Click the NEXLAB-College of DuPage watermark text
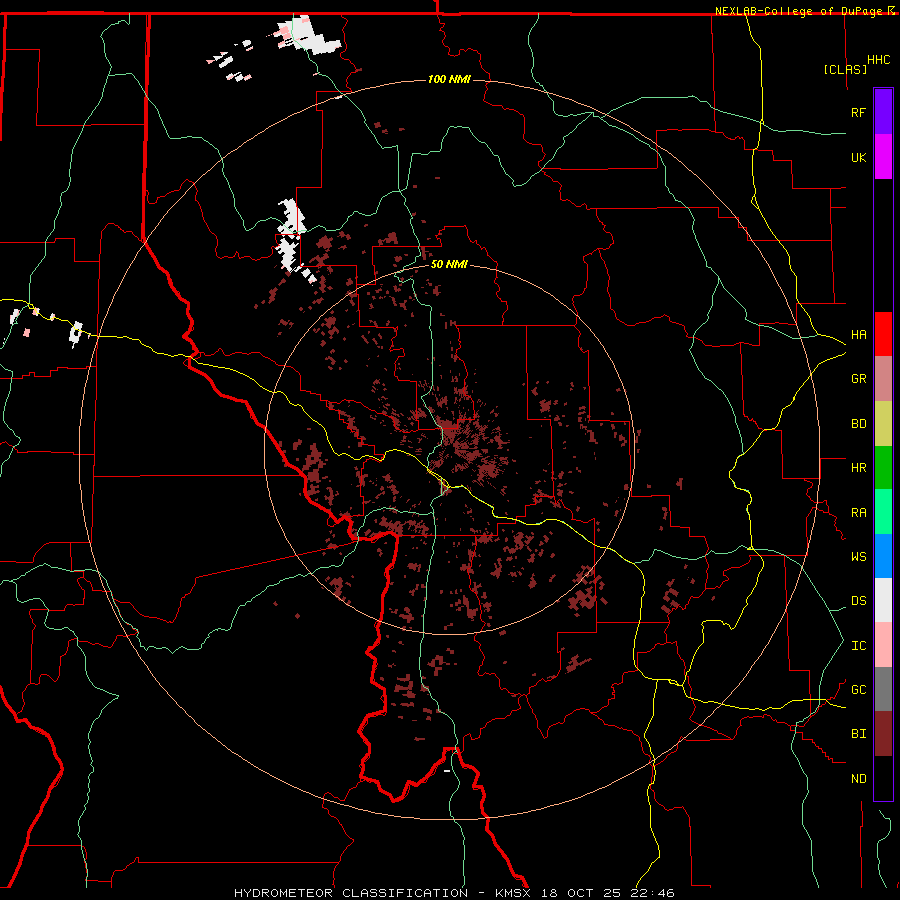 798,11
